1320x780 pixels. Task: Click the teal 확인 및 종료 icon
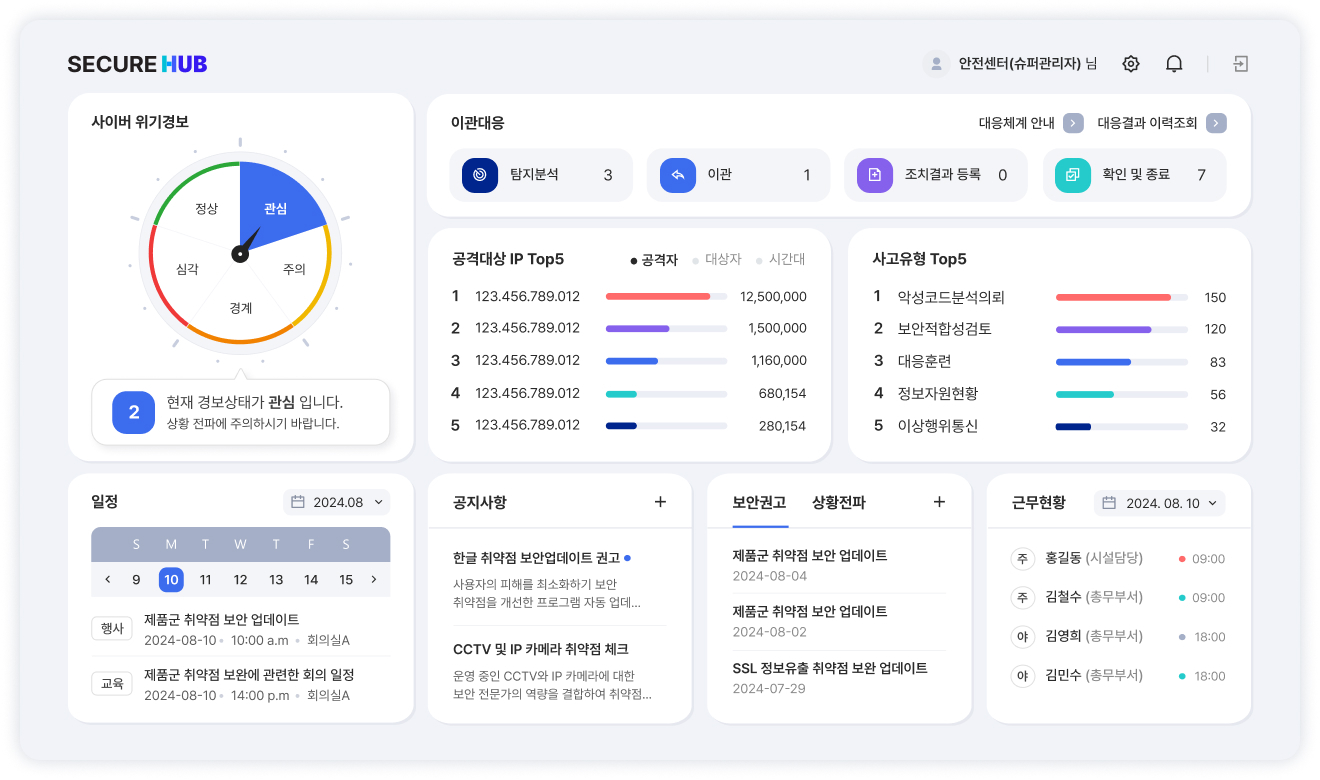pyautogui.click(x=1073, y=175)
